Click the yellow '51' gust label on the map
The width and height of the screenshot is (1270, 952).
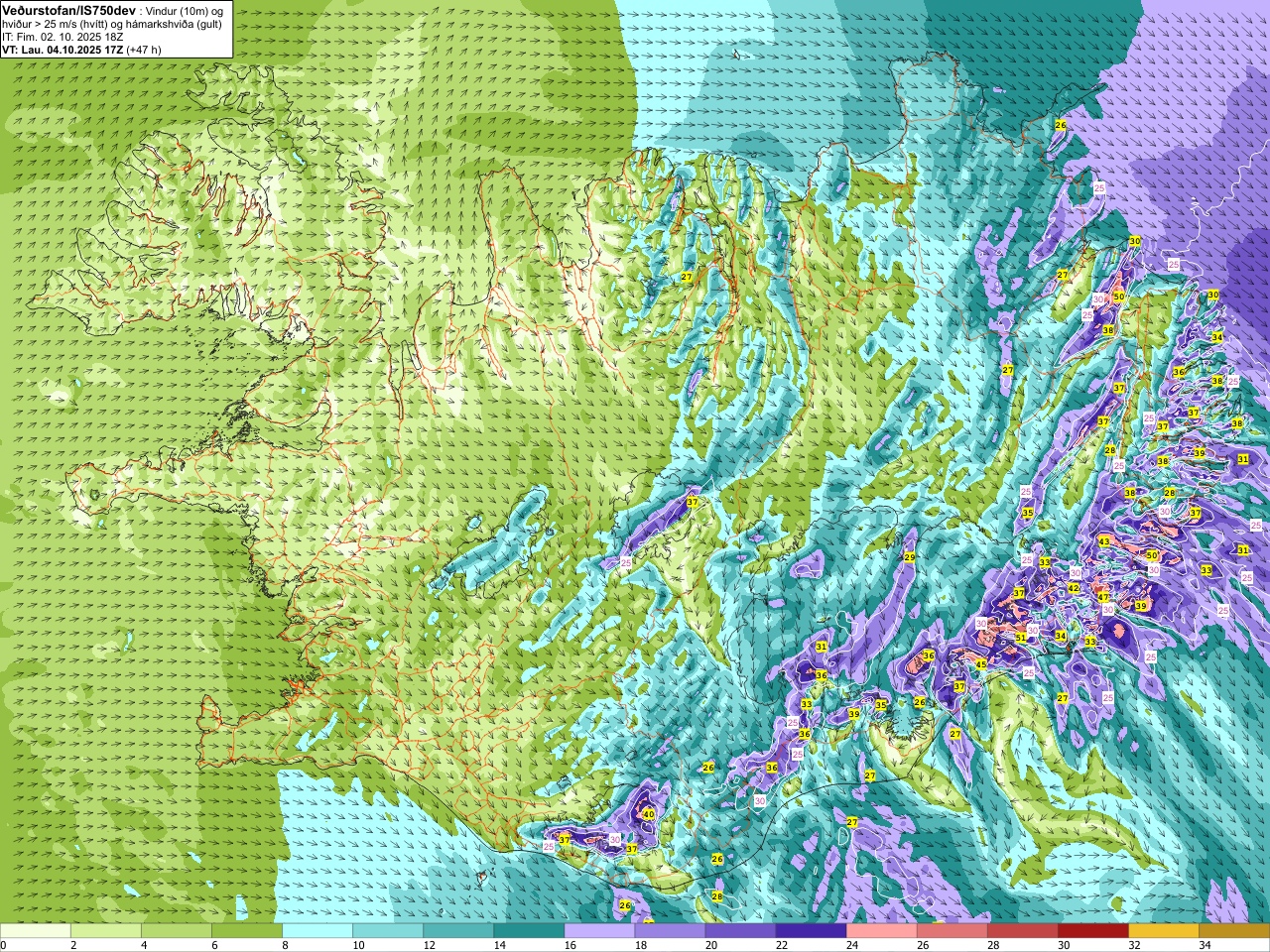tap(1021, 638)
